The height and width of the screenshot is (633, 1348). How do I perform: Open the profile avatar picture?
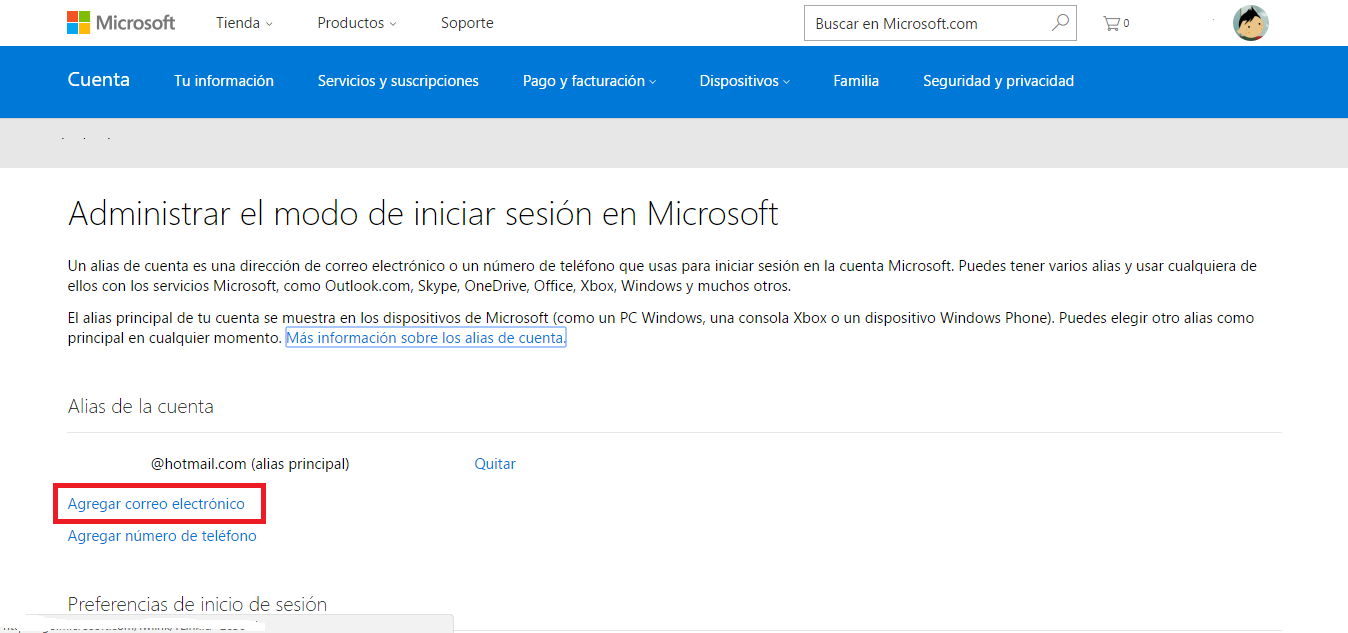point(1250,23)
